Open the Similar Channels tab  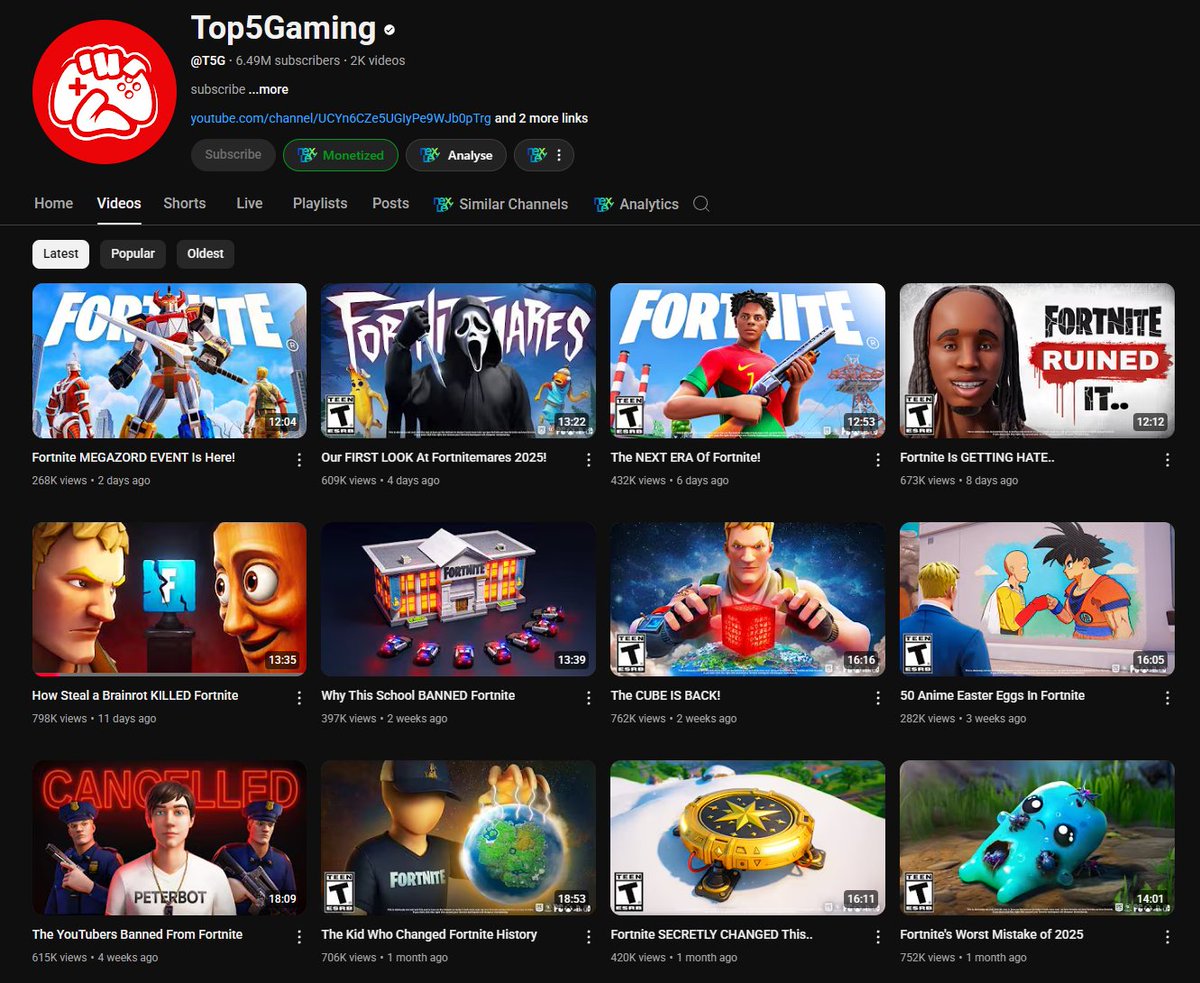[x=501, y=204]
